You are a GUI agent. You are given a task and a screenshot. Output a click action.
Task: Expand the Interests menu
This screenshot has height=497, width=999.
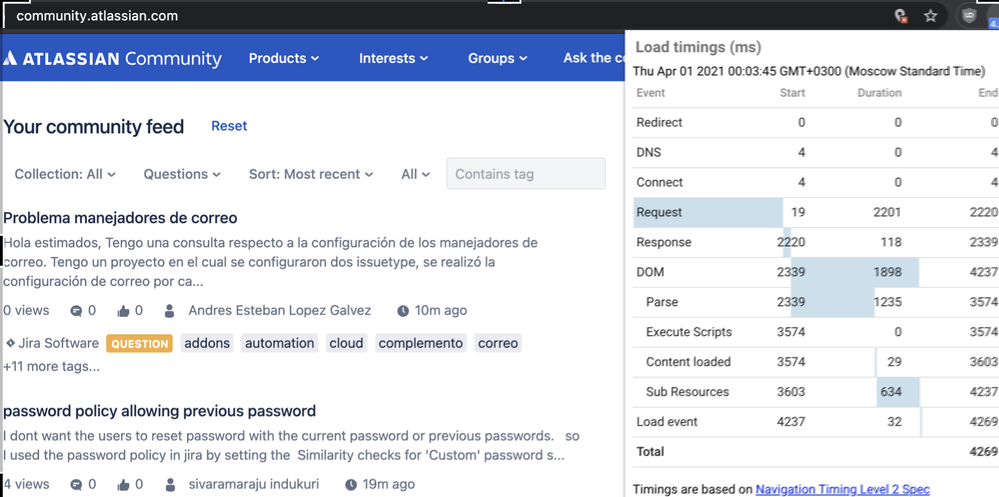pos(393,58)
